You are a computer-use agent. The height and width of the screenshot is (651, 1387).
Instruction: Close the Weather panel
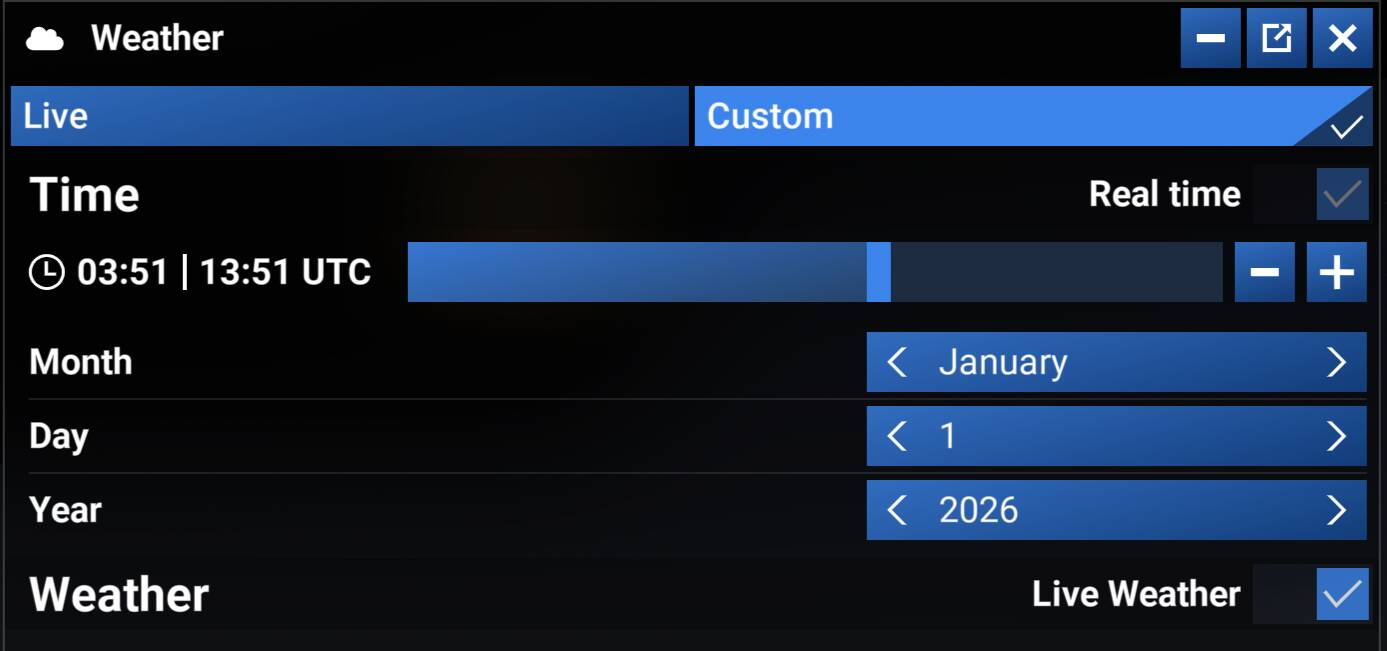pos(1342,39)
